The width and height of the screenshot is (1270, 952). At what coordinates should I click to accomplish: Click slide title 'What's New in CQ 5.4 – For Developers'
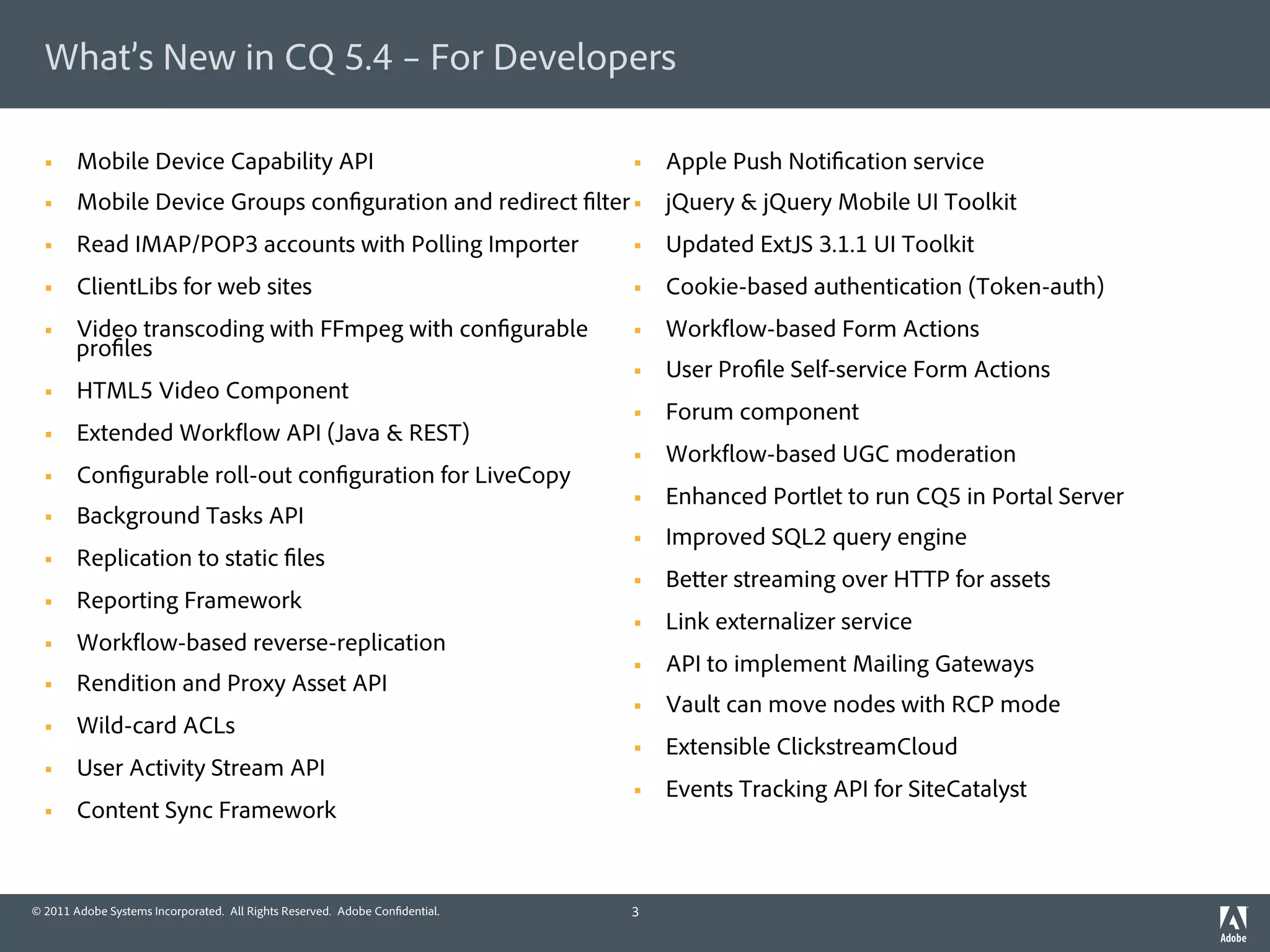360,58
